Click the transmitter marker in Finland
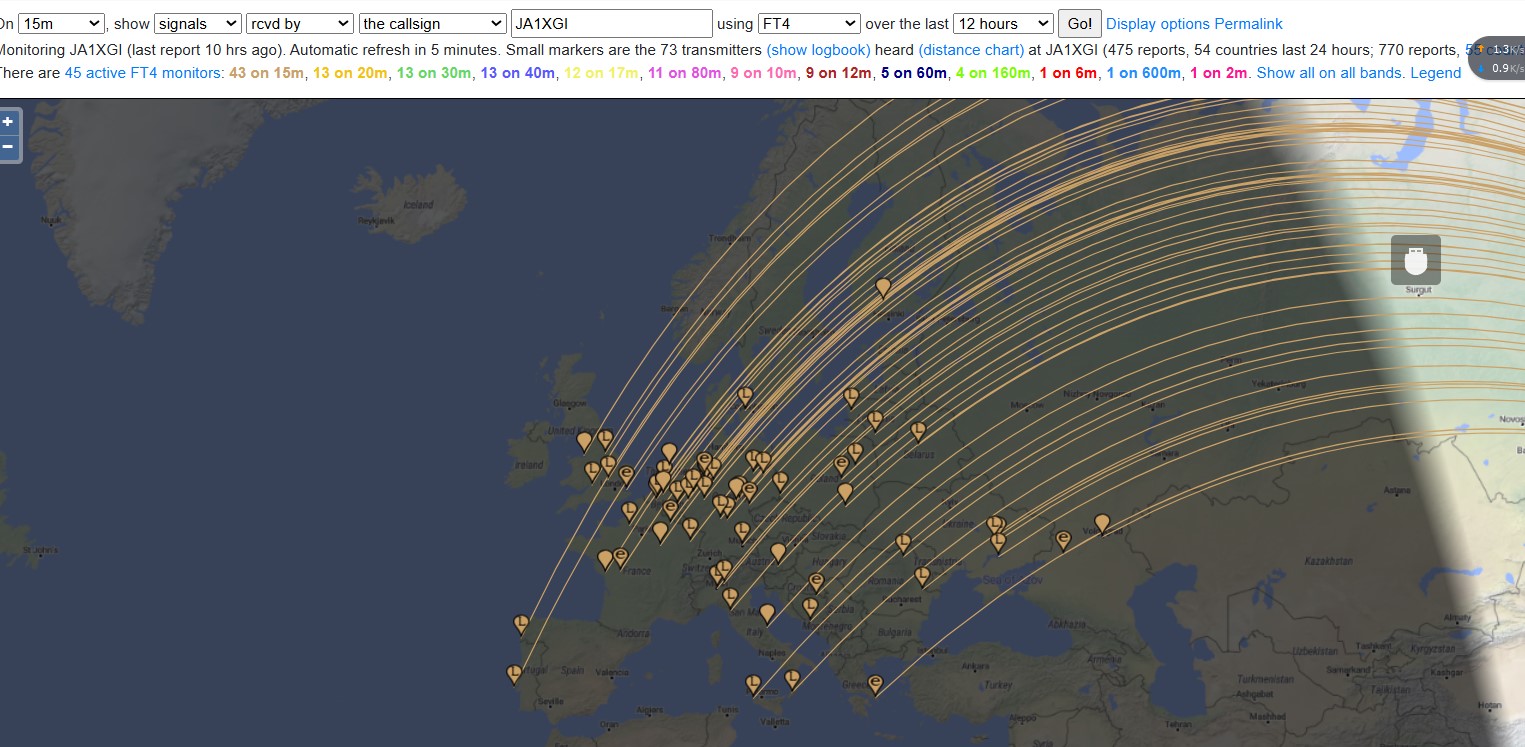The height and width of the screenshot is (747, 1525). pyautogui.click(x=883, y=288)
